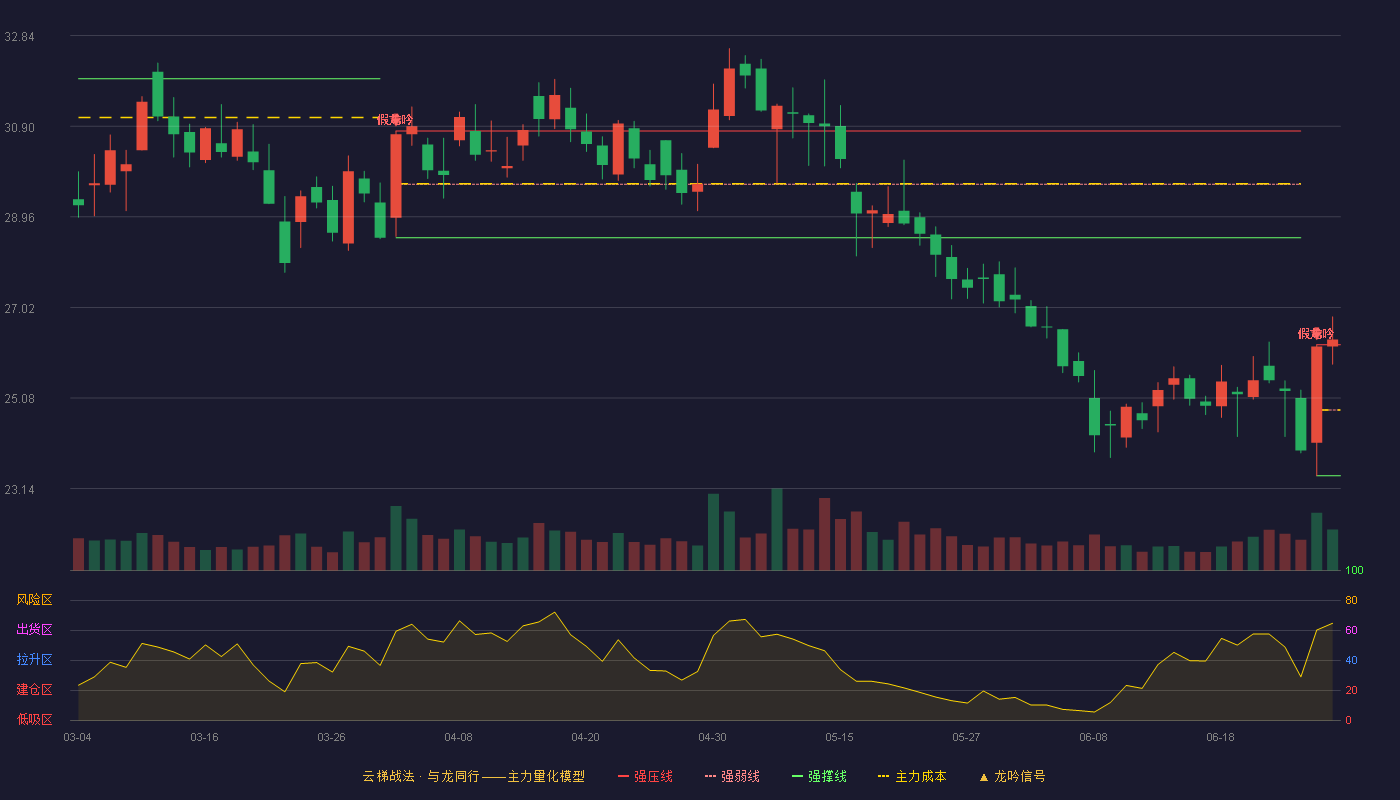Click the 03-16 date label
The image size is (1400, 800).
click(x=204, y=737)
